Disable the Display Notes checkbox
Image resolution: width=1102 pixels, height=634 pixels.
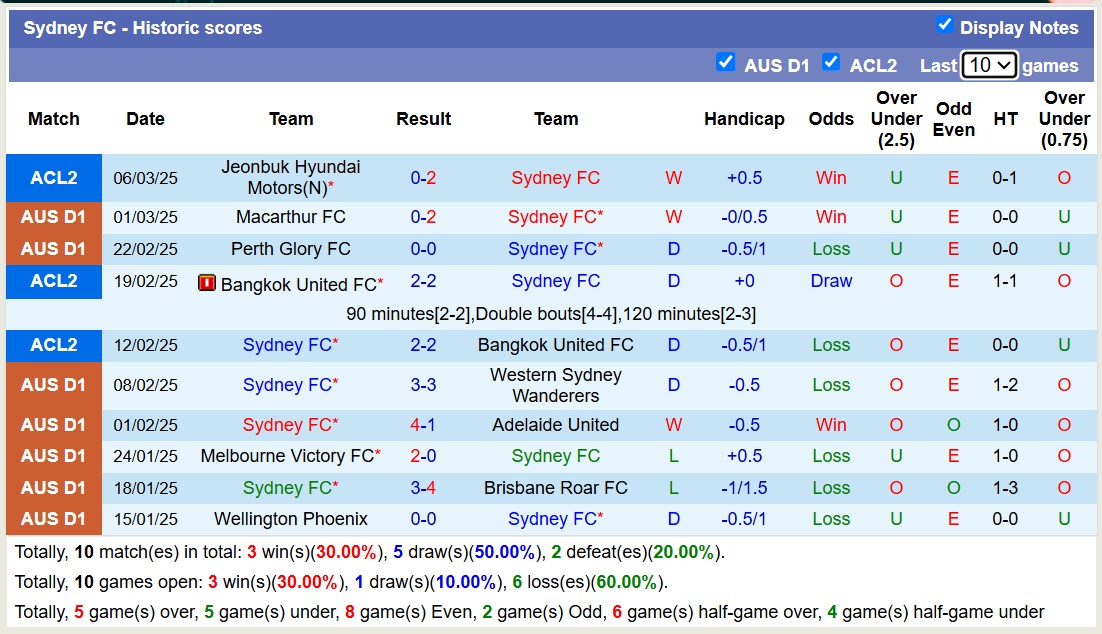click(x=944, y=27)
